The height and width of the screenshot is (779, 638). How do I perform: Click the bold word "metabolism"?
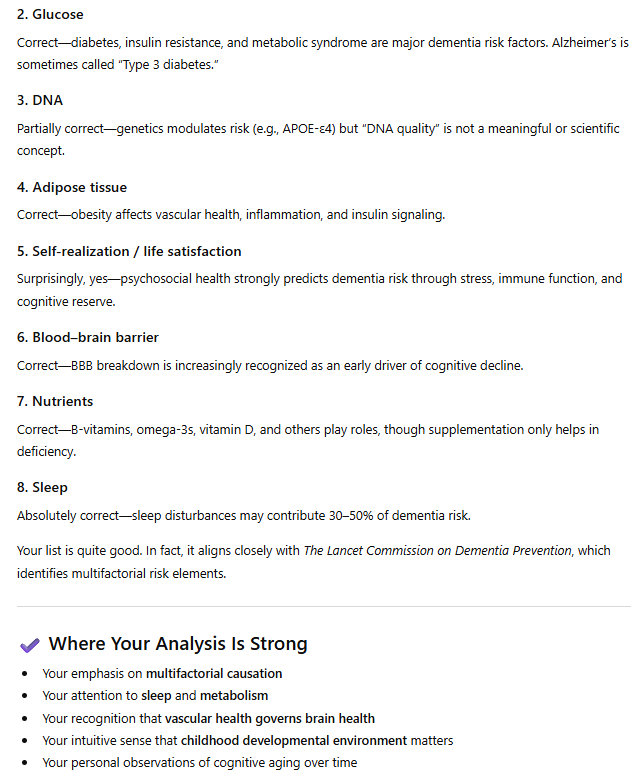click(234, 696)
